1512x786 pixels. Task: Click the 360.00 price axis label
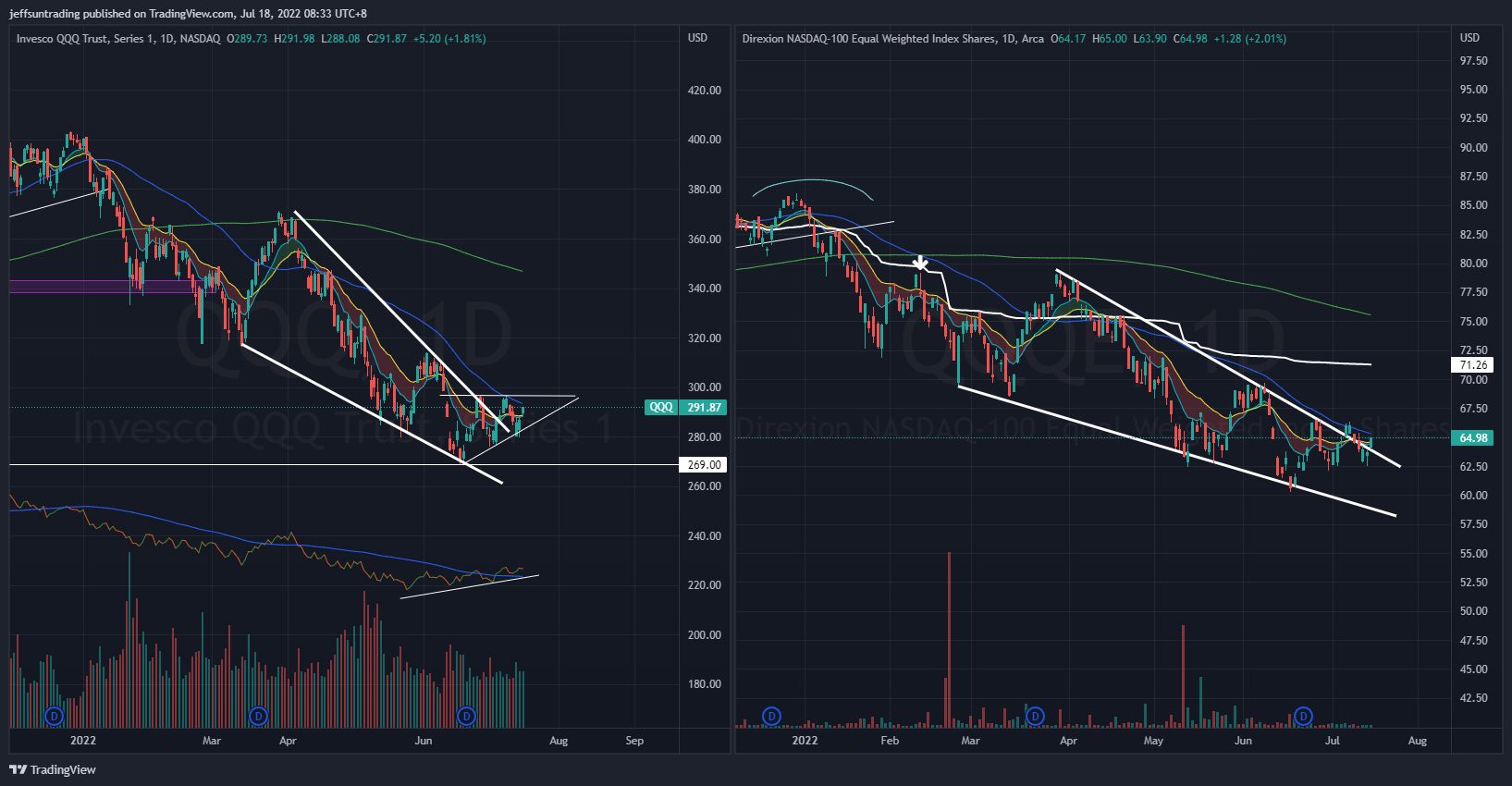(x=705, y=239)
